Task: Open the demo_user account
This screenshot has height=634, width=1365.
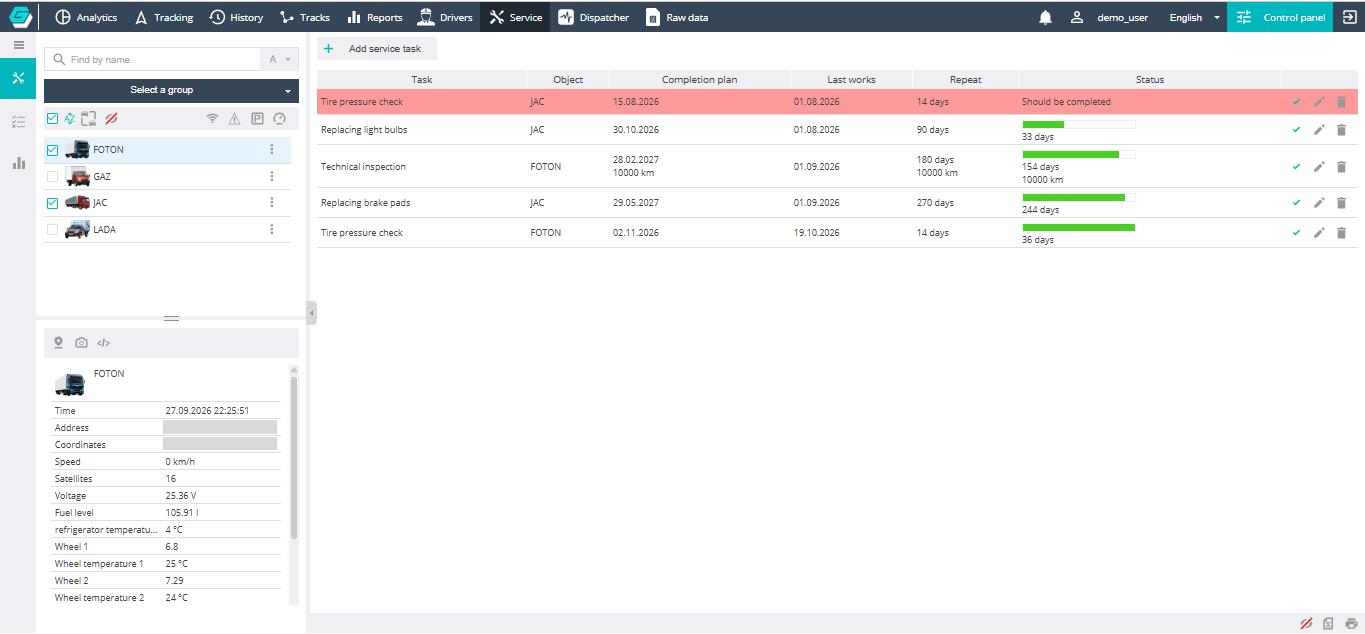Action: (1109, 17)
